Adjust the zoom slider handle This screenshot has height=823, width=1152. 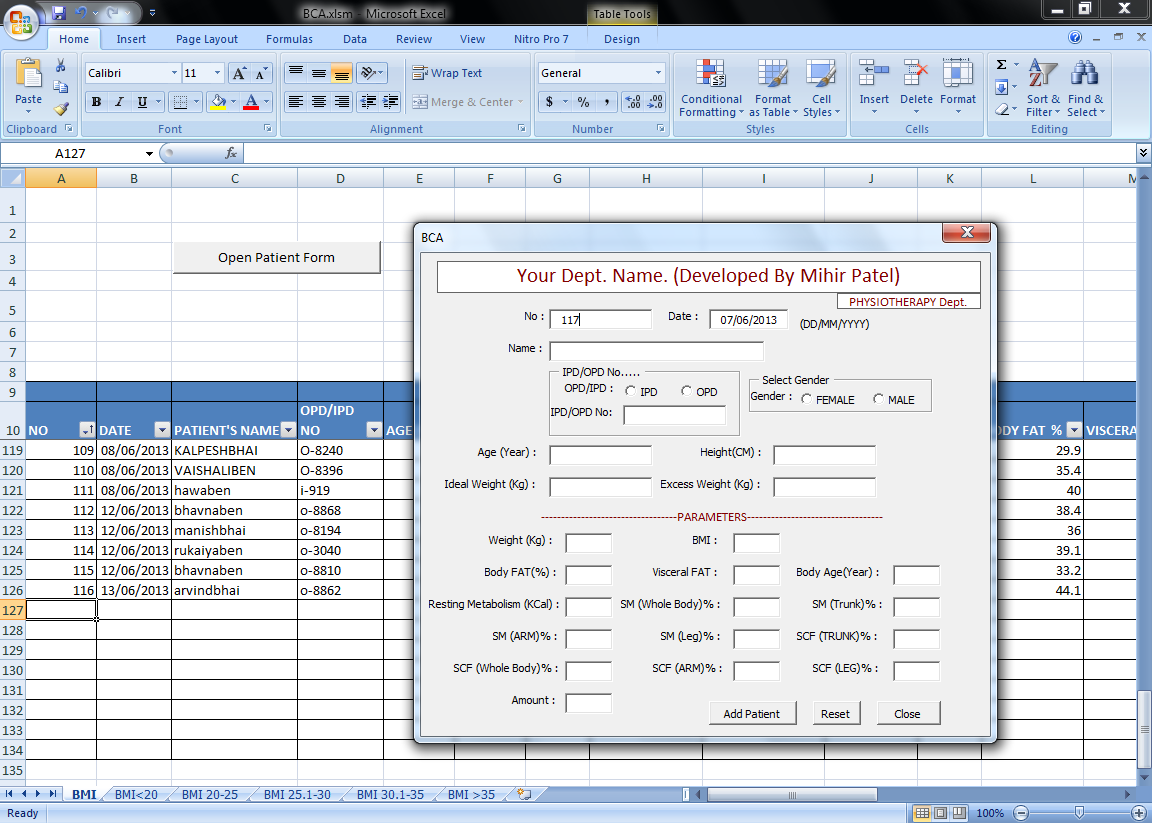1079,813
